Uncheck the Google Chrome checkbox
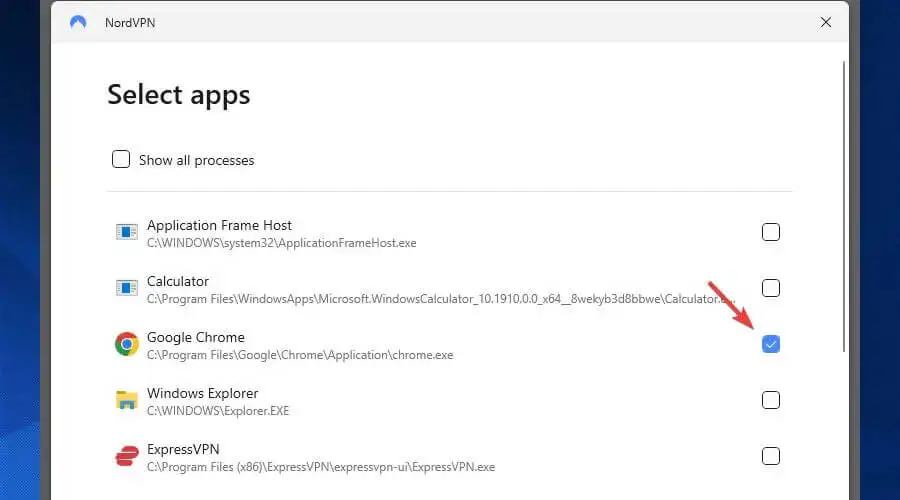The width and height of the screenshot is (900, 500). point(771,344)
